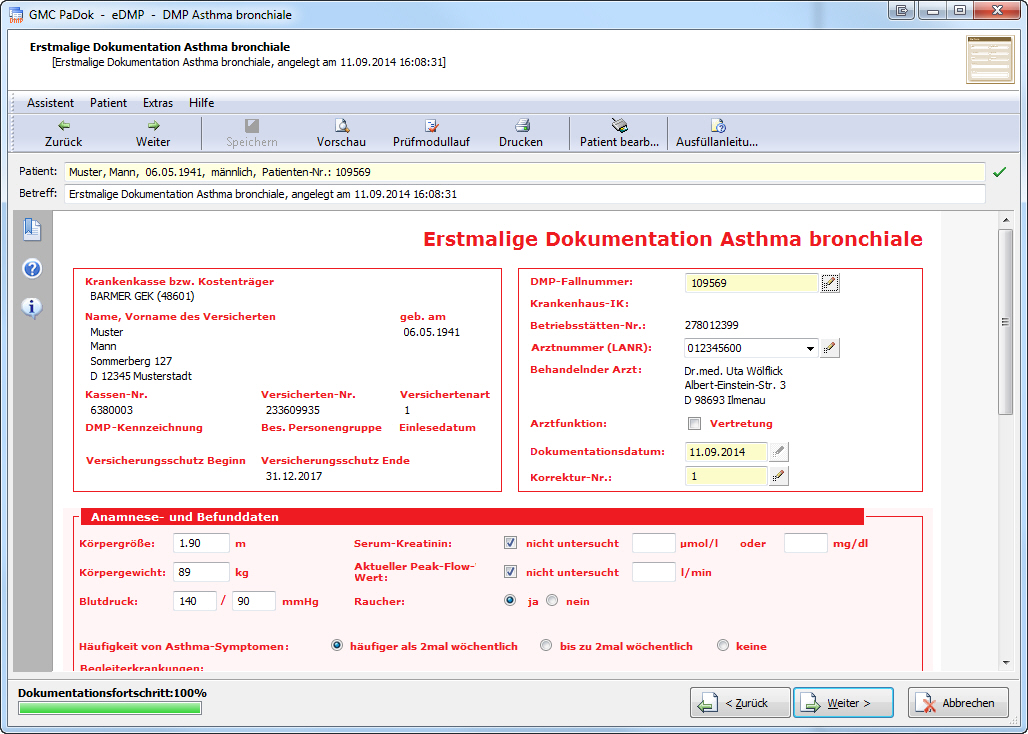The image size is (1028, 734).
Task: Click the Zurück toolbar arrow icon
Action: point(64,125)
